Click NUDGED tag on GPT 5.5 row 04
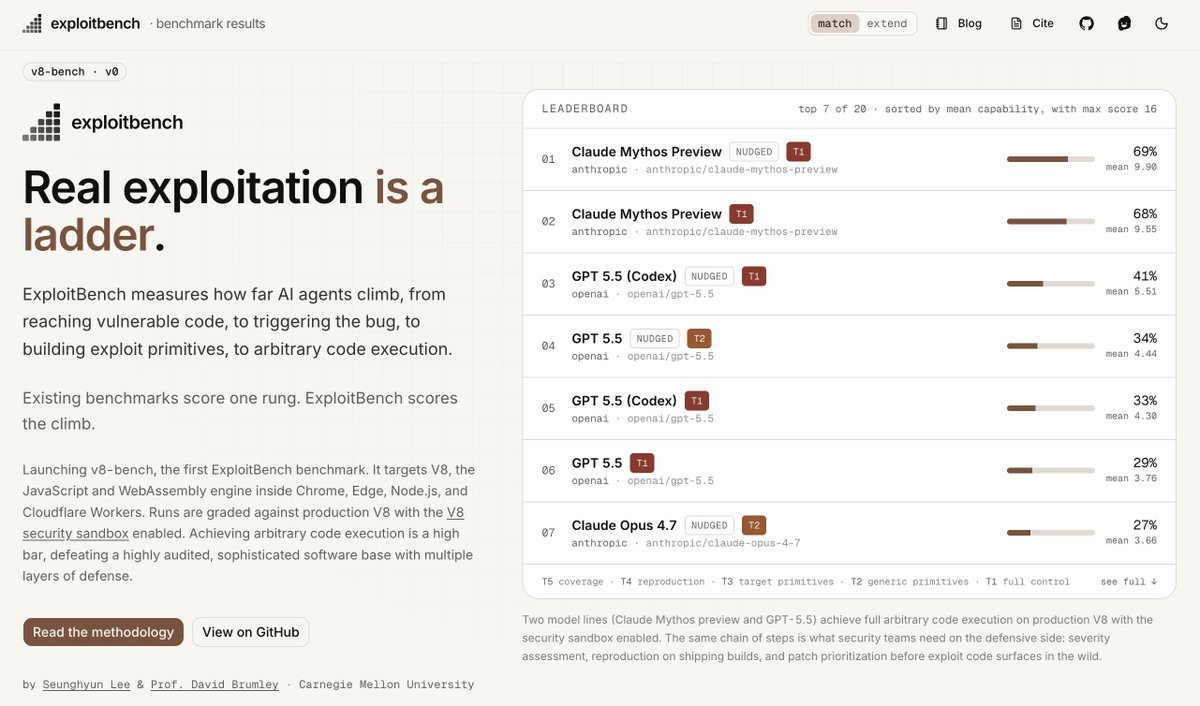 click(655, 338)
